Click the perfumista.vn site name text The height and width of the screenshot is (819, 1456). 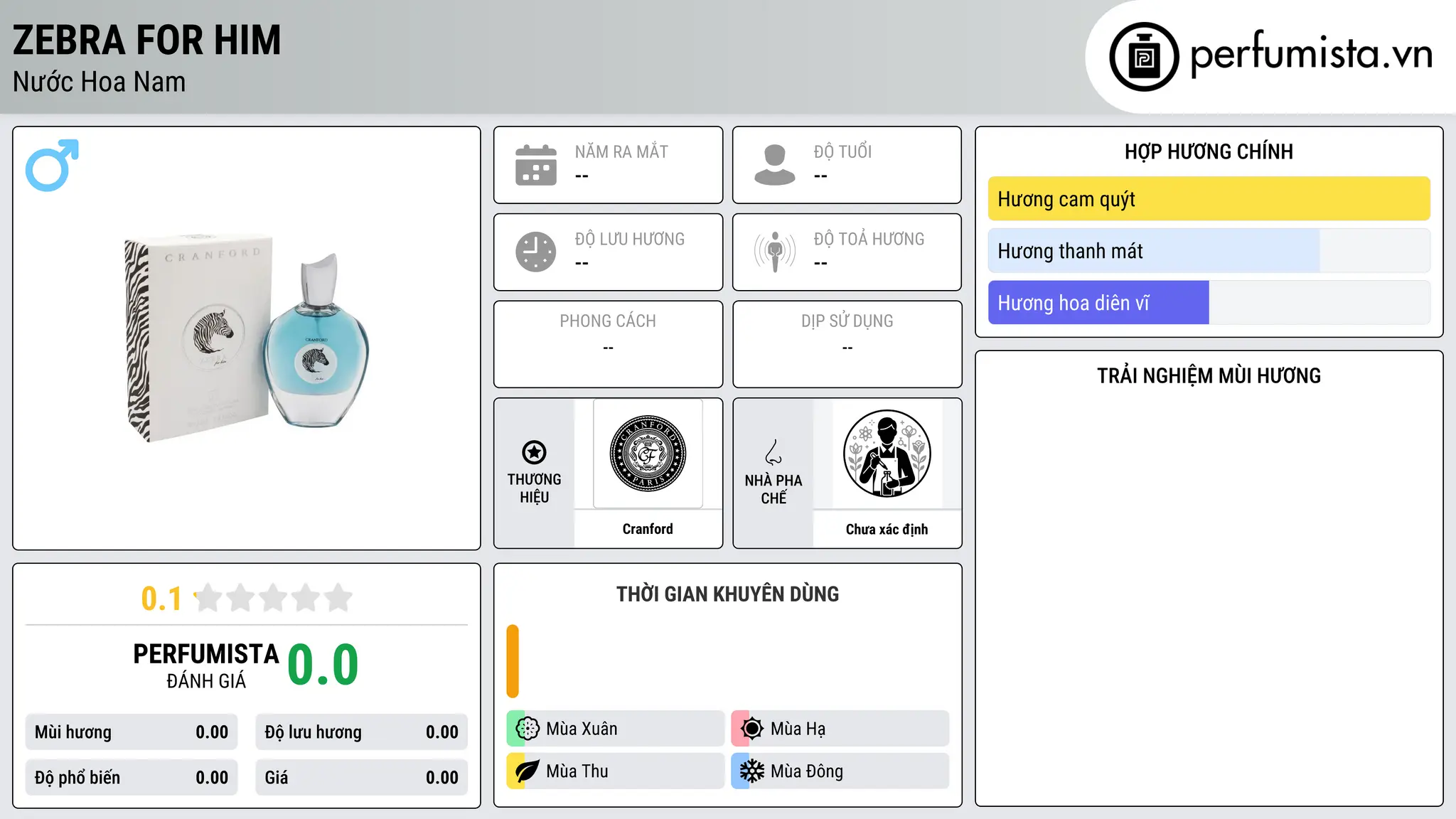(x=1312, y=54)
